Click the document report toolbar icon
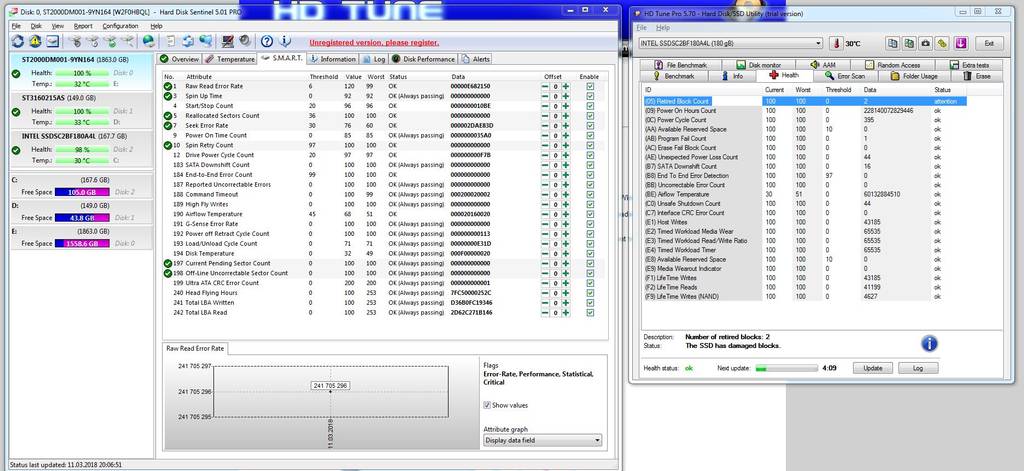1024x471 pixels. pyautogui.click(x=171, y=42)
